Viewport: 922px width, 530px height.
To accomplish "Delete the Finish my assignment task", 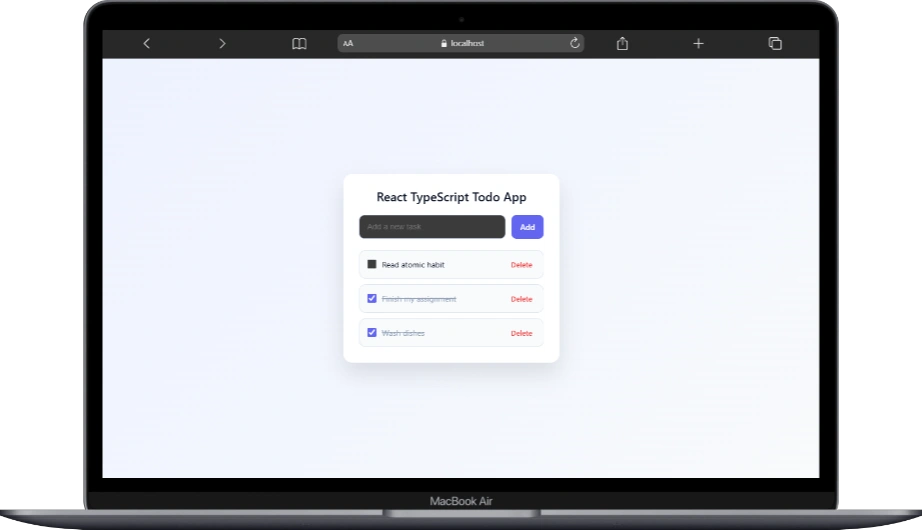I will click(x=522, y=299).
